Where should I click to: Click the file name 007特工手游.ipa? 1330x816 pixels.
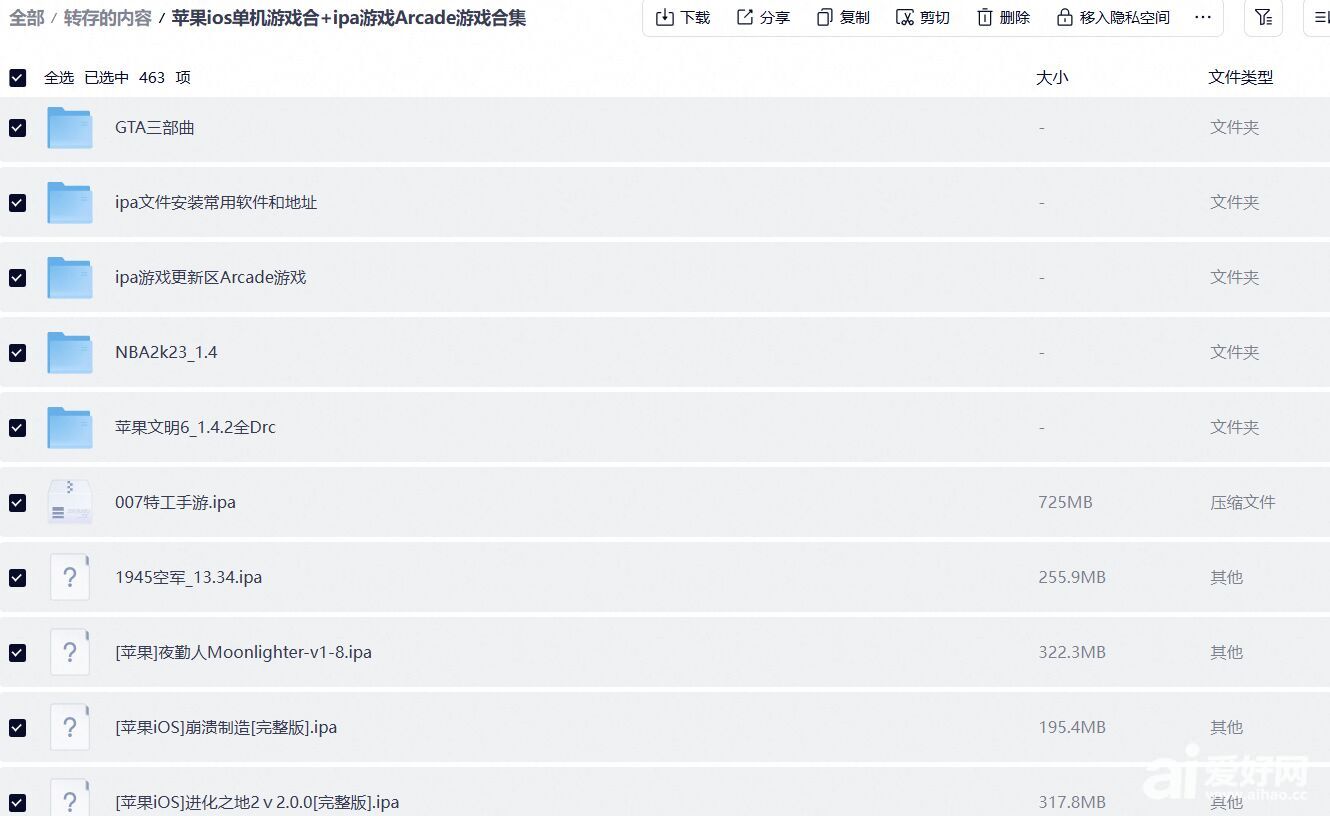(175, 503)
